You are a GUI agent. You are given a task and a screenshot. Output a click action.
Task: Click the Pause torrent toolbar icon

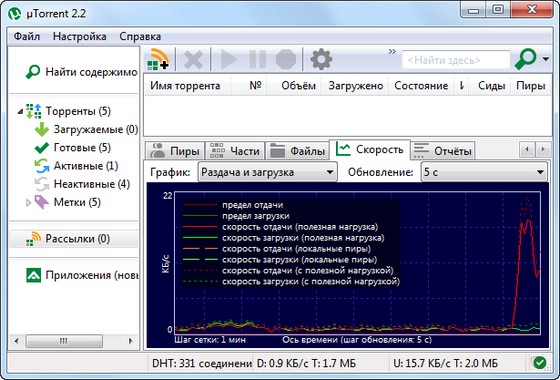pyautogui.click(x=258, y=59)
